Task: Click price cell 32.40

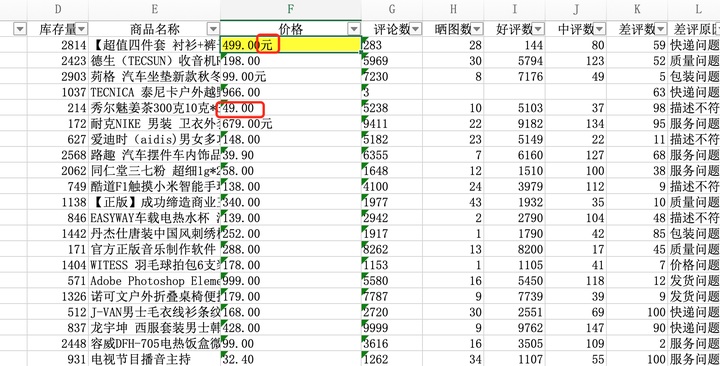Action: (x=291, y=359)
